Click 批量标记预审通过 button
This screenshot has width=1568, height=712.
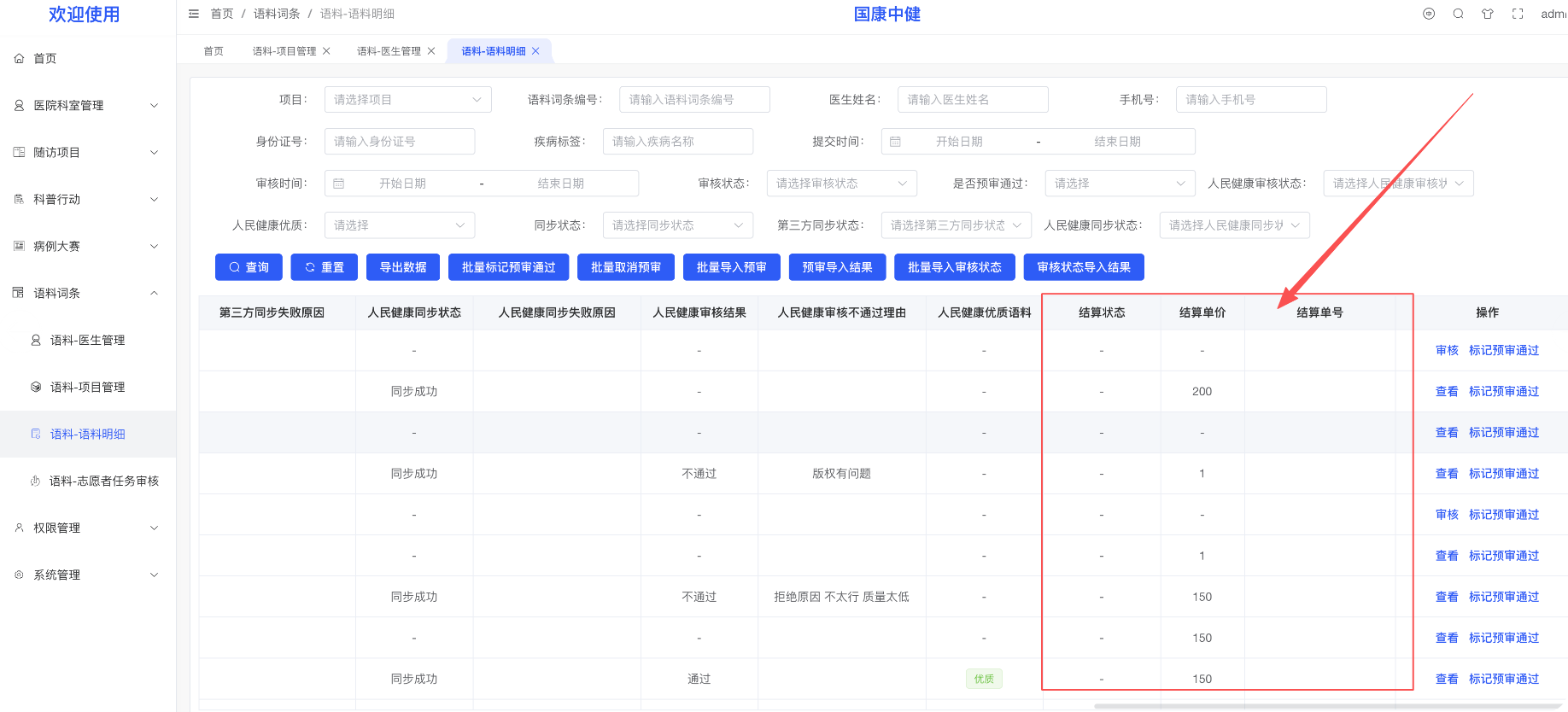[509, 267]
